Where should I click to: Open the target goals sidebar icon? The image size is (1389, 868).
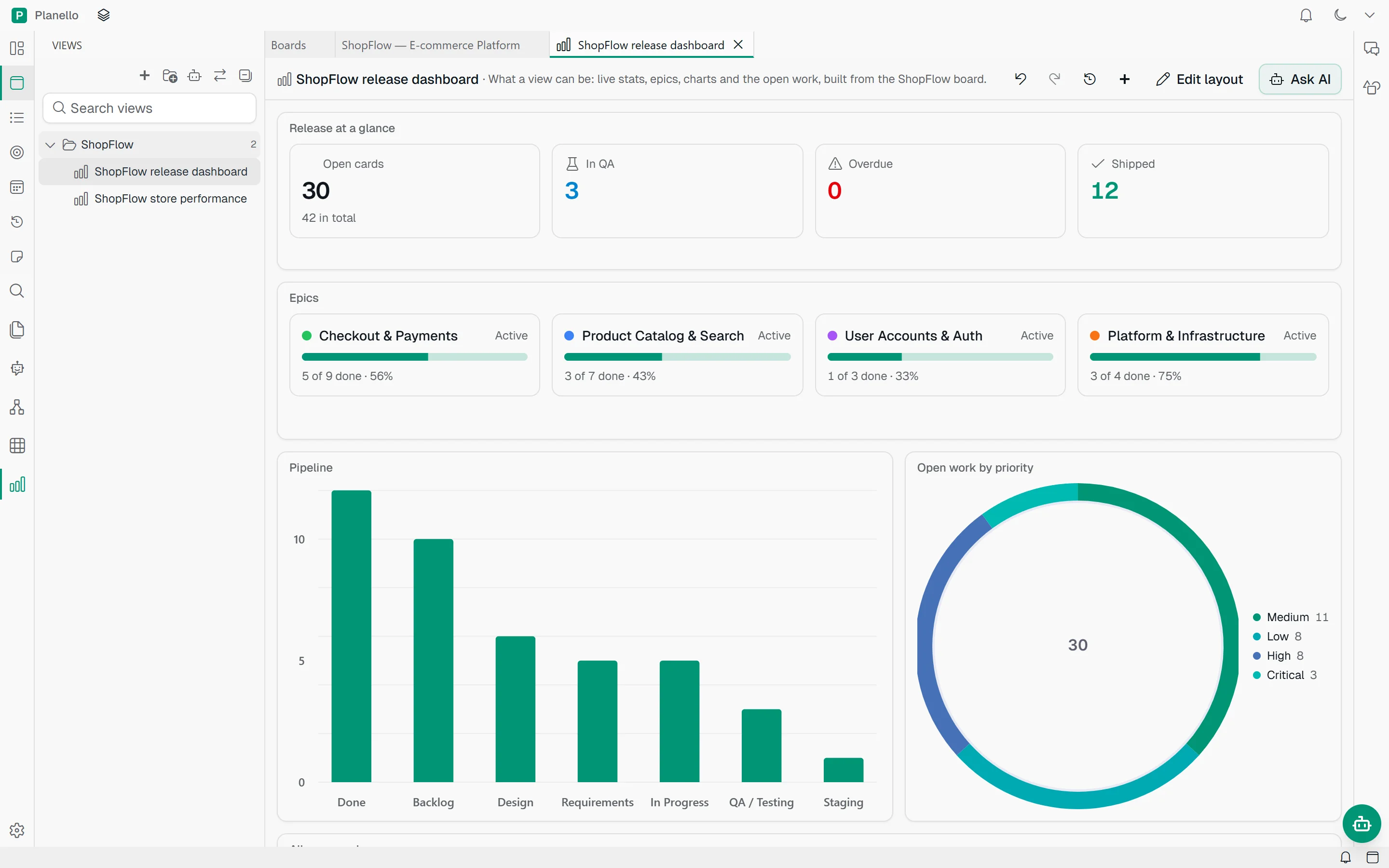click(x=17, y=152)
